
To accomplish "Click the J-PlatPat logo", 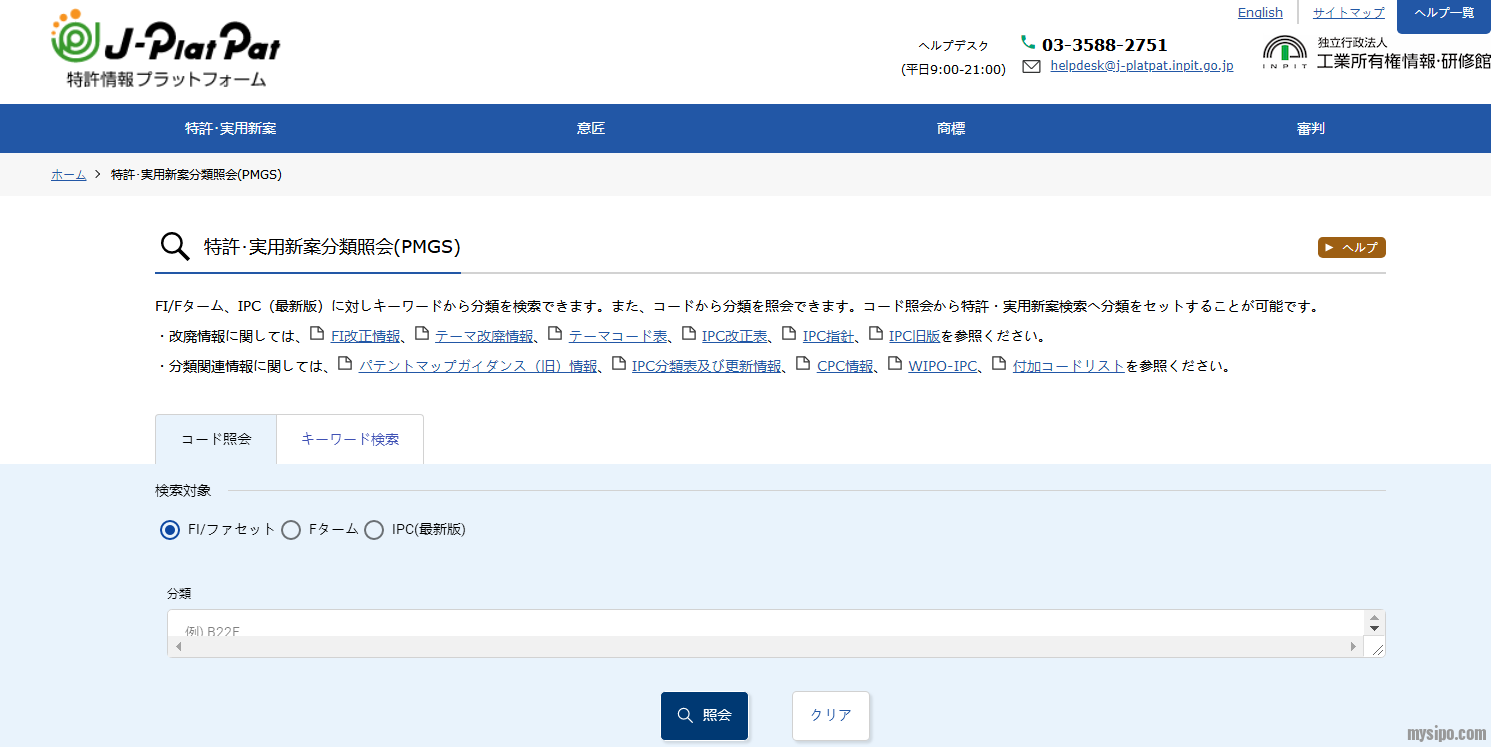I will coord(166,49).
